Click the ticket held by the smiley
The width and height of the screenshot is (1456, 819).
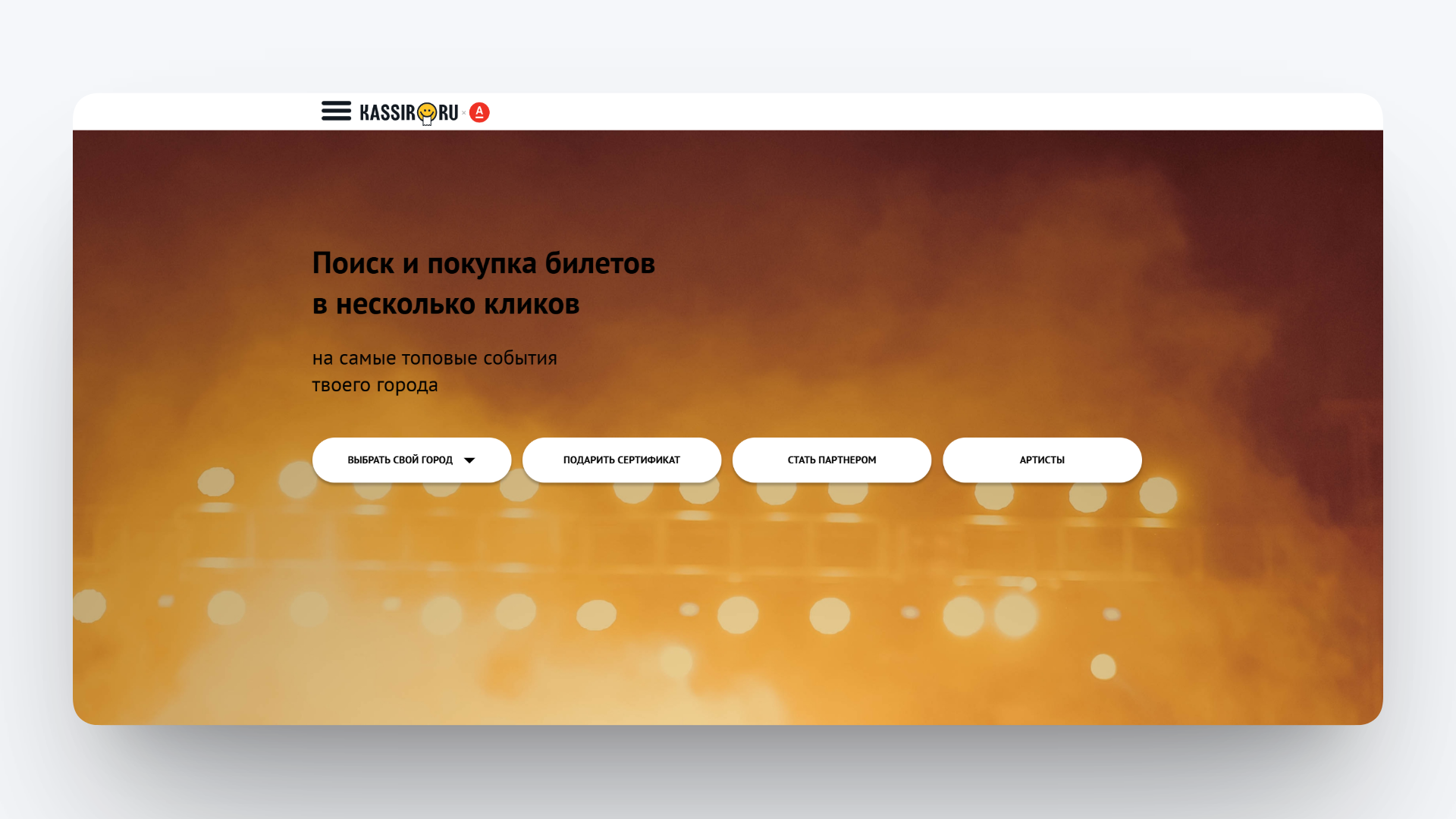(x=427, y=121)
